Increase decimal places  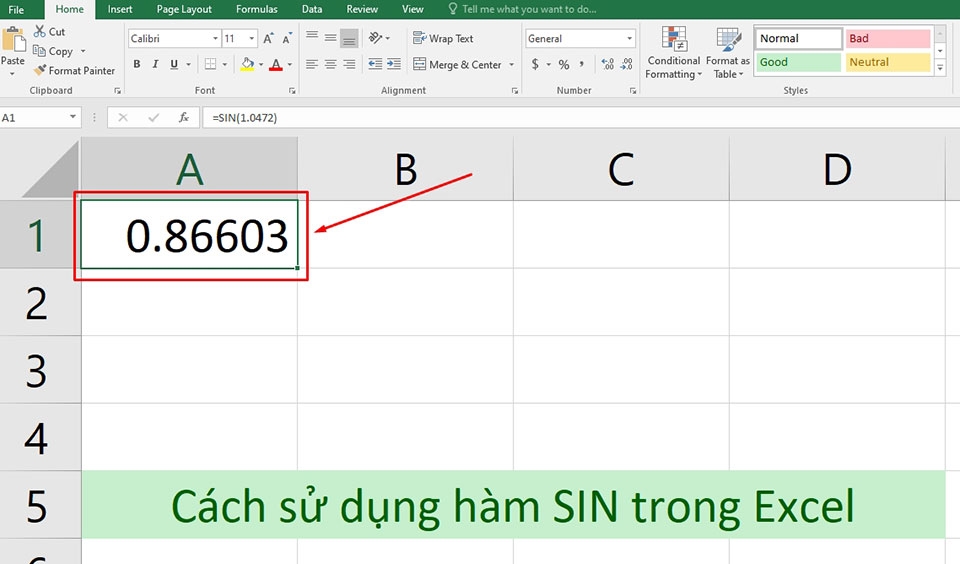tap(607, 64)
